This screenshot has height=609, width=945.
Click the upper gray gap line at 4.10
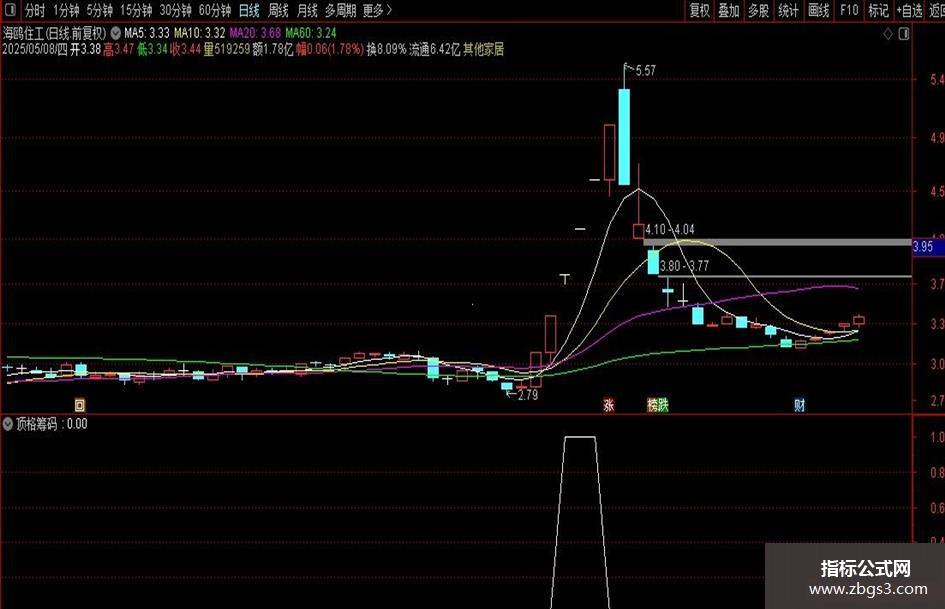point(777,242)
